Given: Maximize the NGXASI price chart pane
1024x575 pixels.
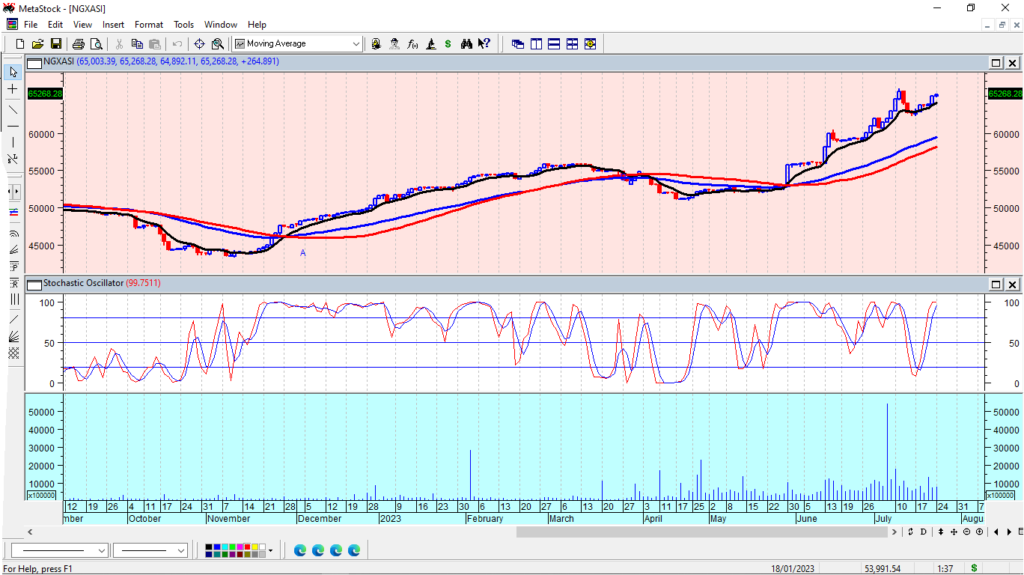Looking at the screenshot, I should point(996,63).
